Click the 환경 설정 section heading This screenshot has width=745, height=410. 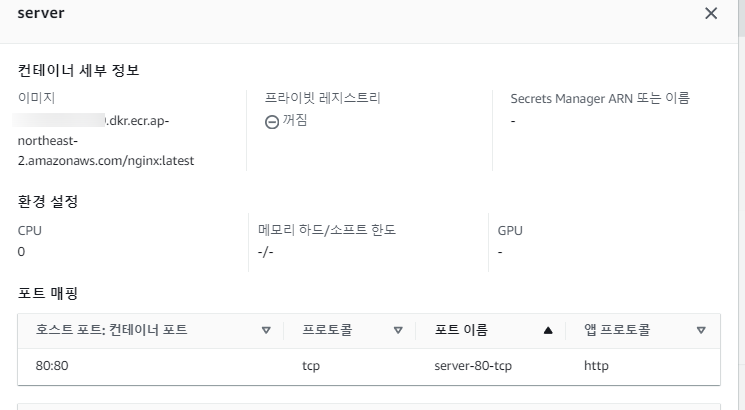[48, 201]
